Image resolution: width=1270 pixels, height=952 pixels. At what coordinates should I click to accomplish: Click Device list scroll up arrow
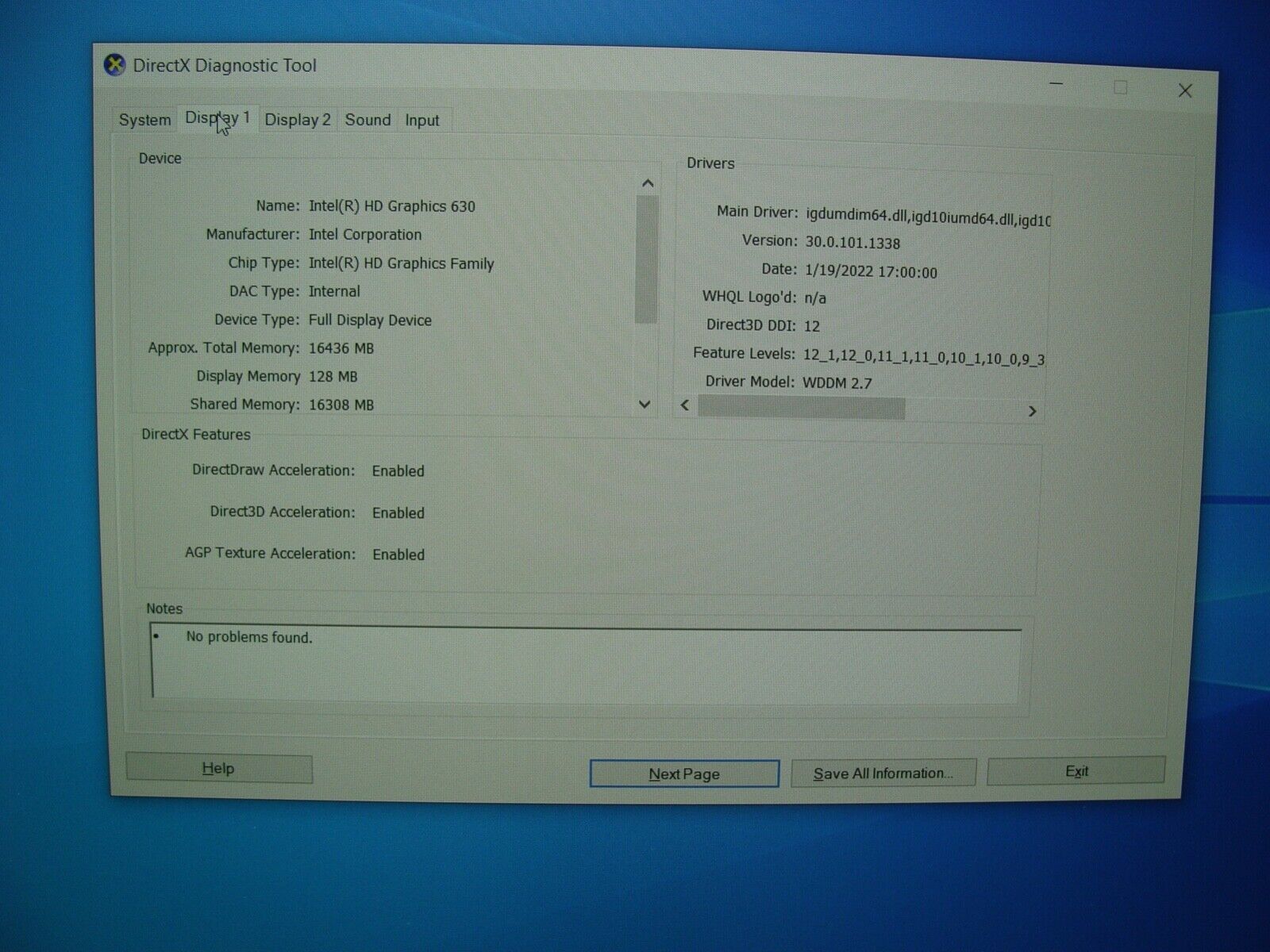click(648, 184)
